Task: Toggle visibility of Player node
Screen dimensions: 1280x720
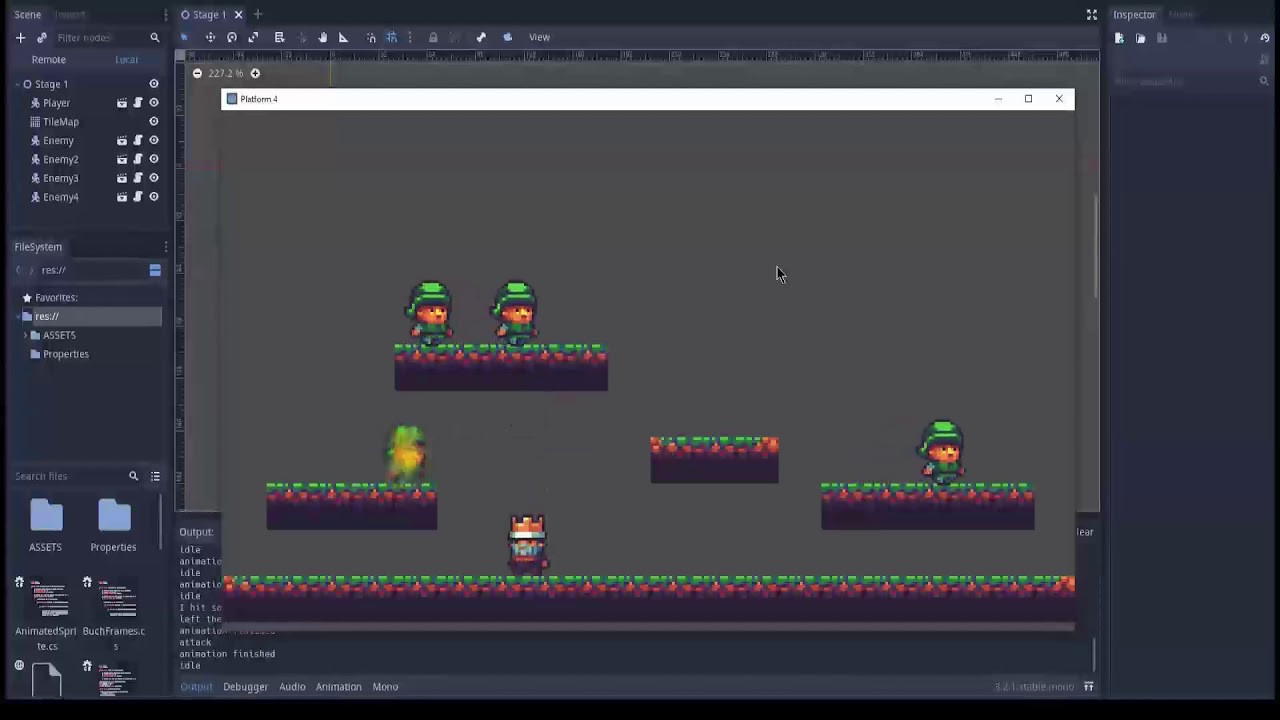Action: click(154, 103)
